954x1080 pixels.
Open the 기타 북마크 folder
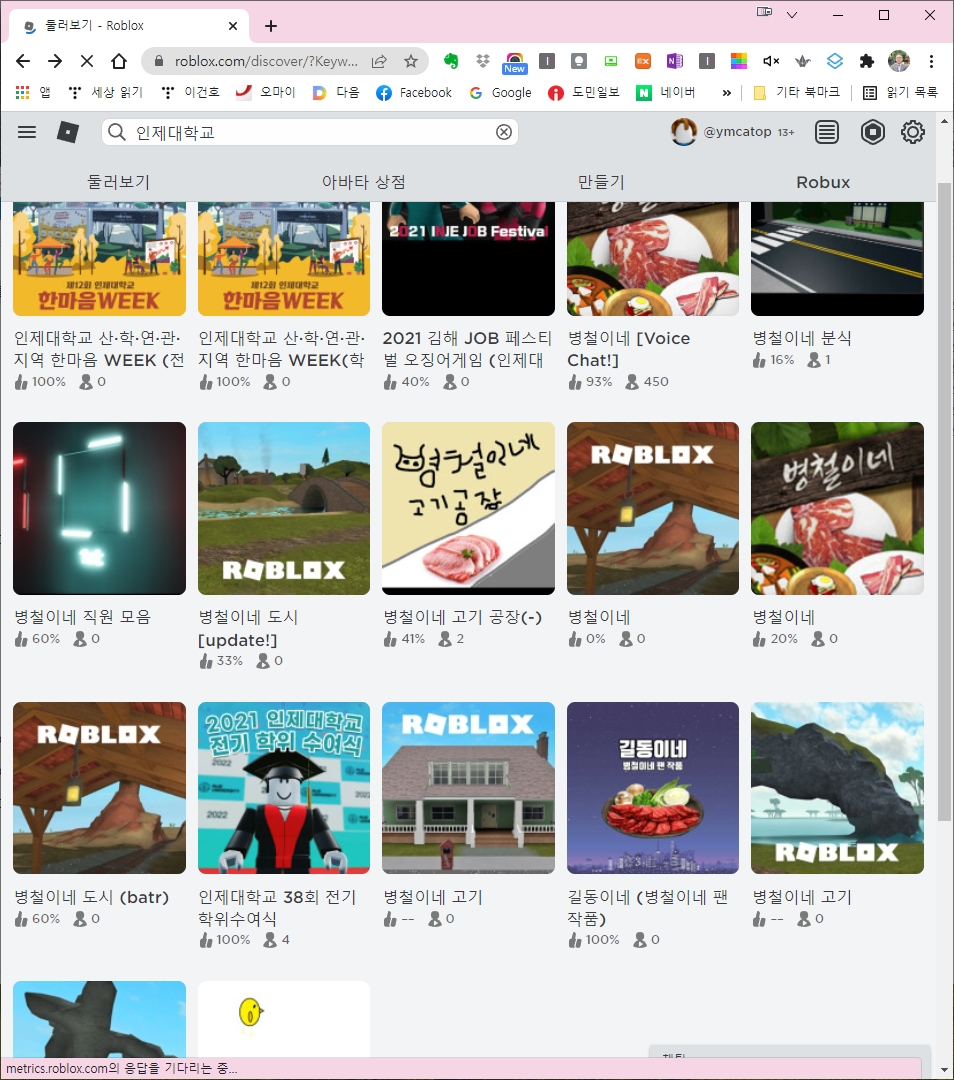797,92
